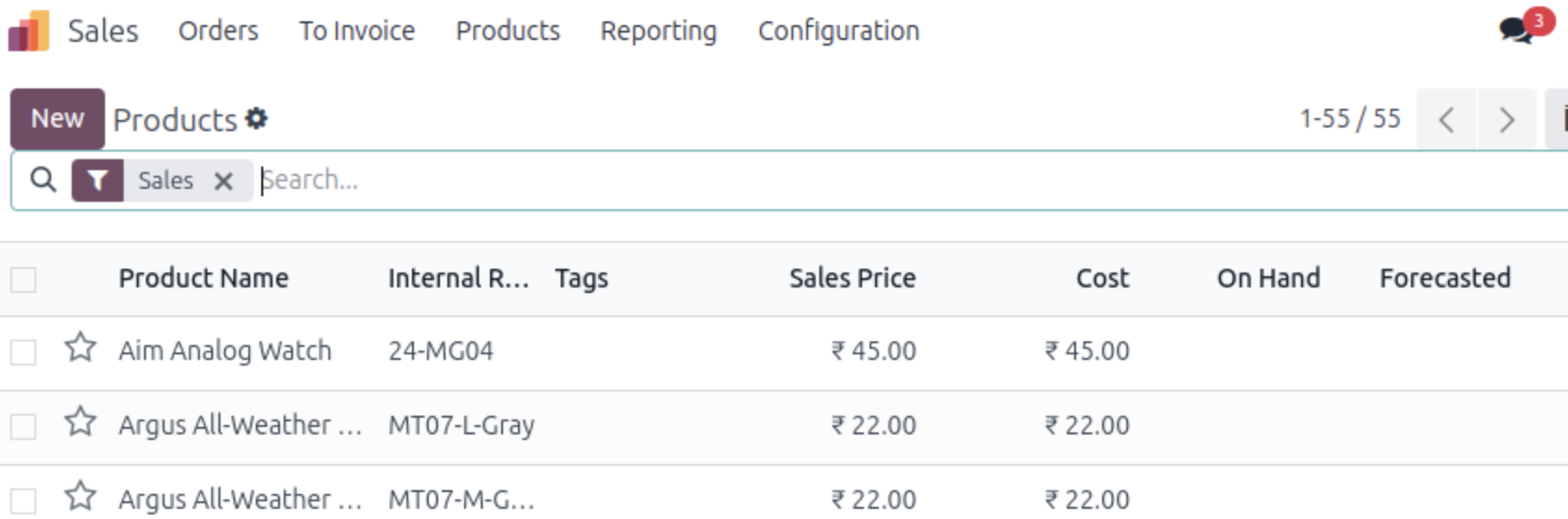Open the Aim Analog Watch product
The height and width of the screenshot is (519, 1568).
(x=225, y=351)
